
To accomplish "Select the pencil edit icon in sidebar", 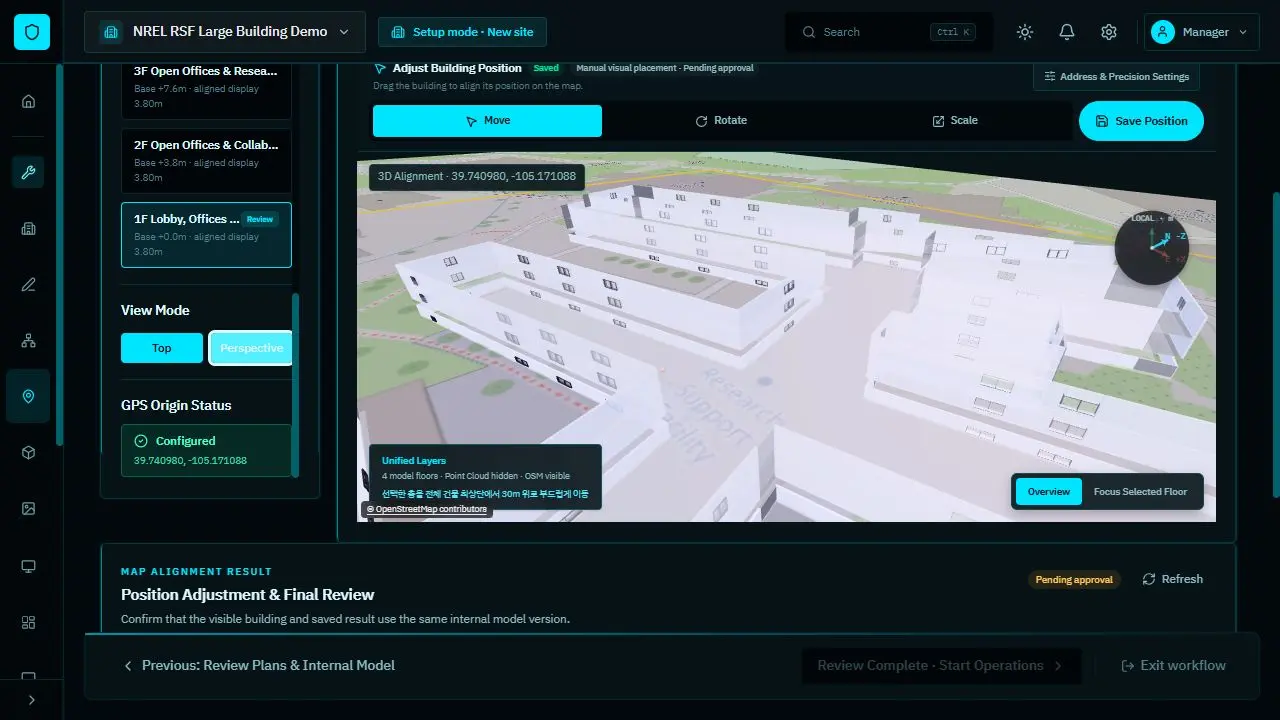I will (28, 285).
